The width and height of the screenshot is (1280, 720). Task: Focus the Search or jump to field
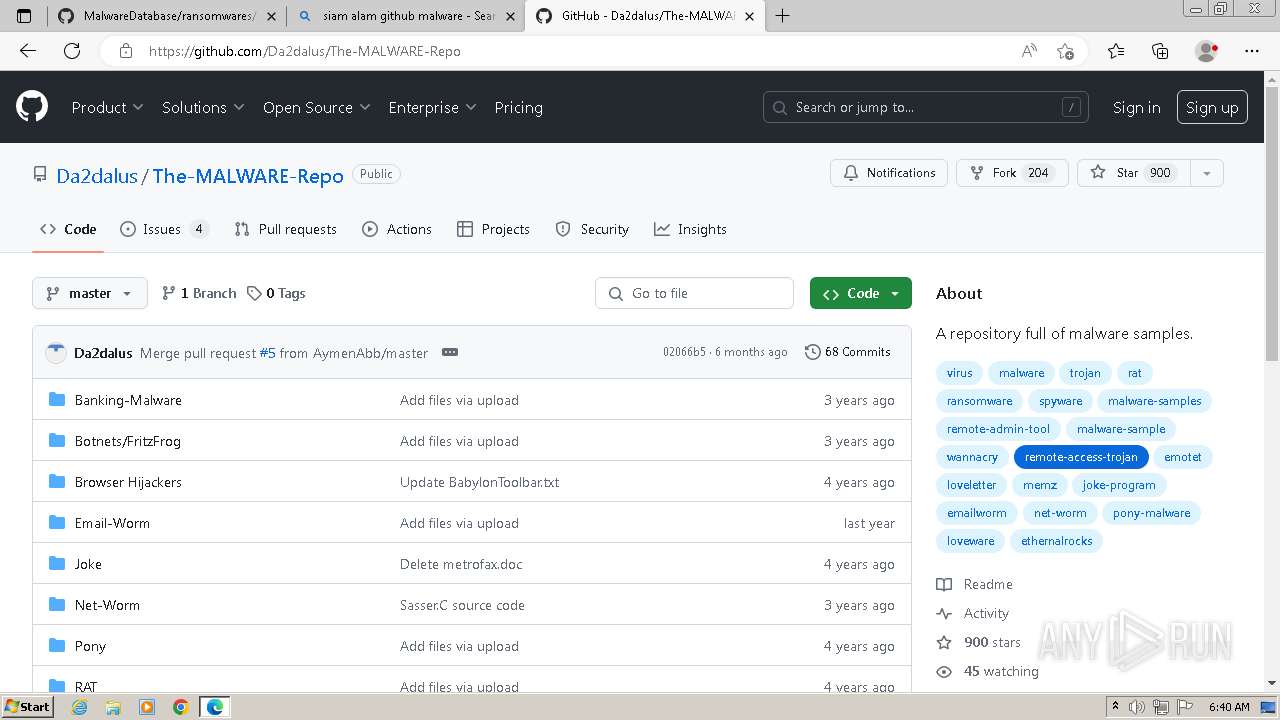(926, 107)
